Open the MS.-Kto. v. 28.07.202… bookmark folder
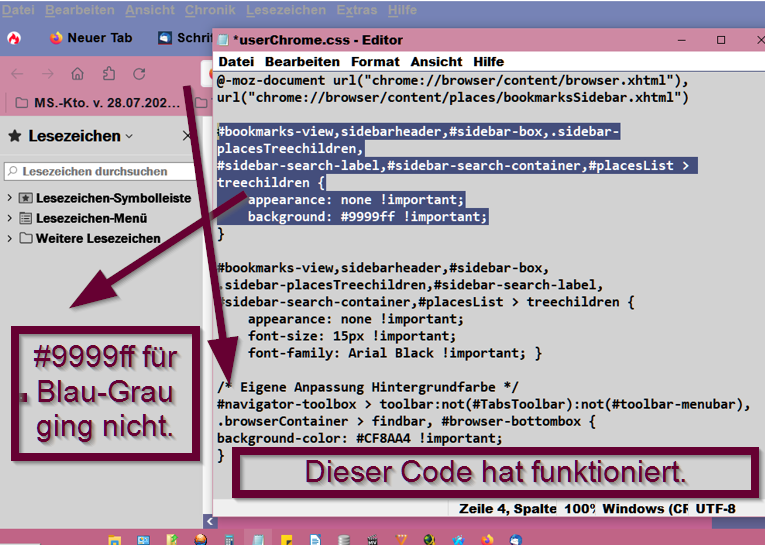Image resolution: width=765 pixels, height=545 pixels. tap(98, 103)
